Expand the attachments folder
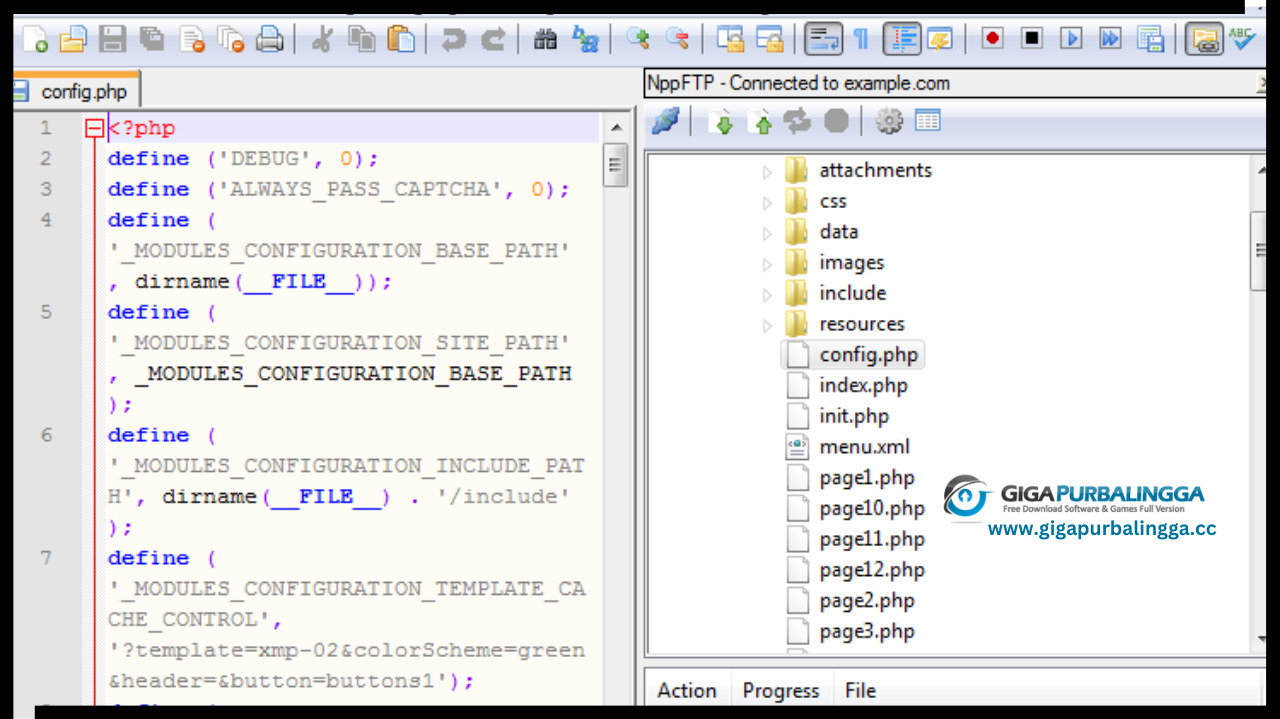The image size is (1280, 719). [767, 172]
